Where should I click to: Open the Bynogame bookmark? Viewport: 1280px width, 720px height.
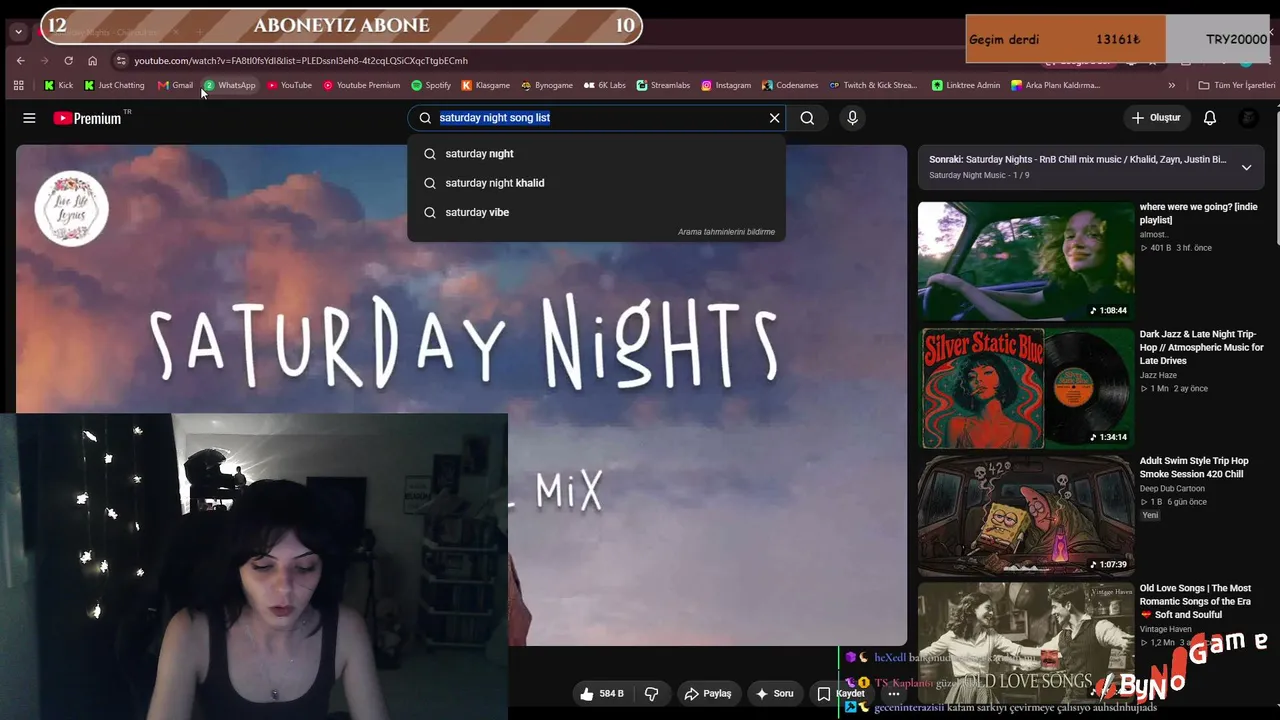(x=546, y=85)
